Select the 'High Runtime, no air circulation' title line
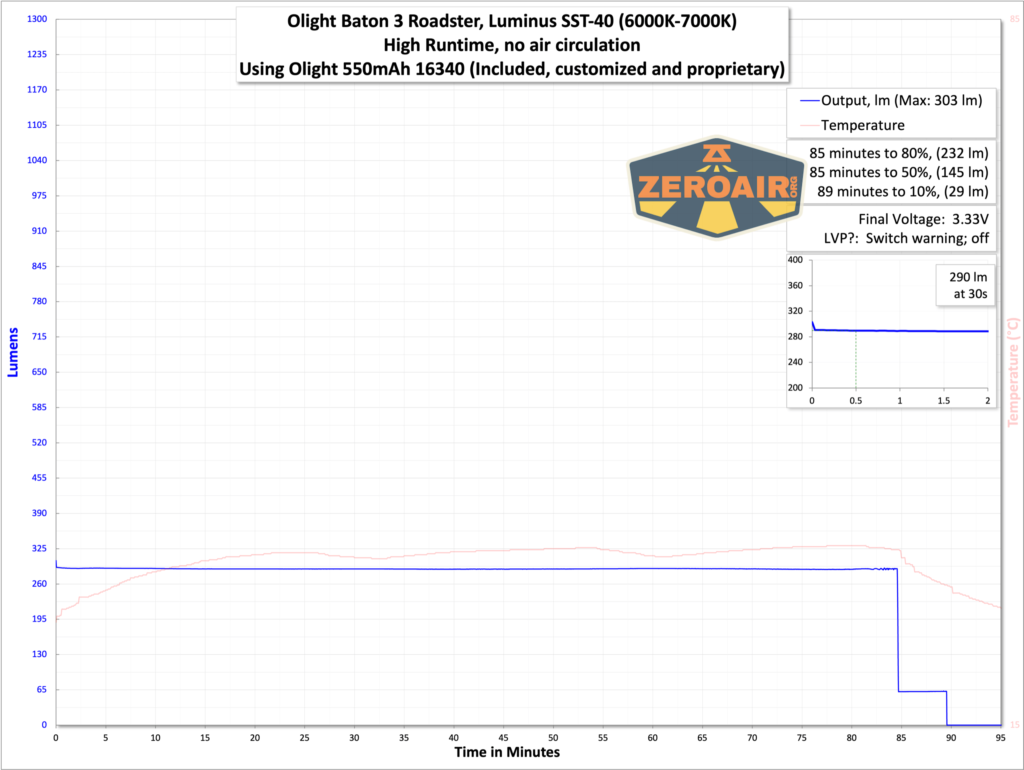The width and height of the screenshot is (1024, 770). [512, 44]
